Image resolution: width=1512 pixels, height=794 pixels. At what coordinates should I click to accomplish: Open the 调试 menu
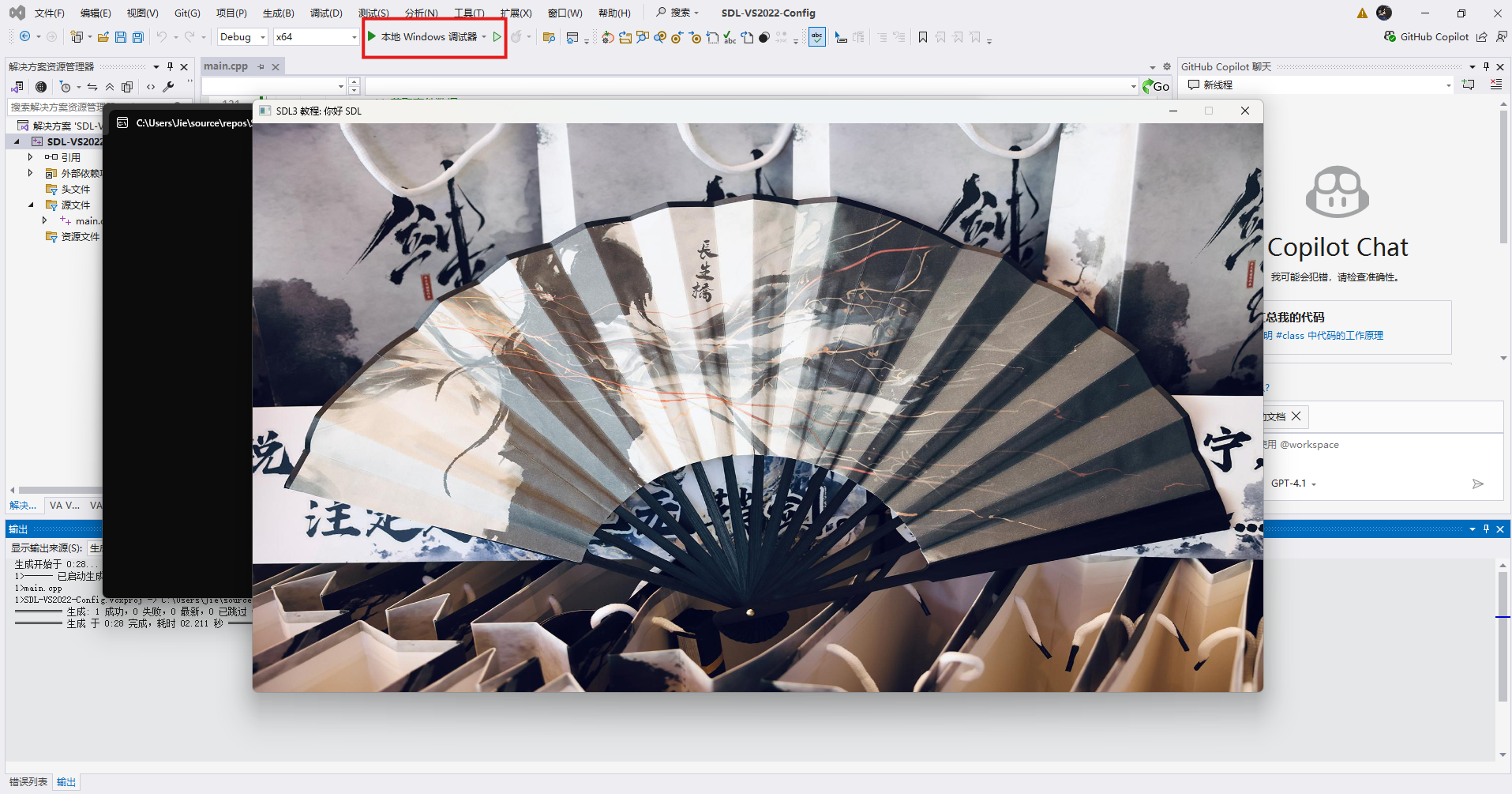click(x=326, y=13)
